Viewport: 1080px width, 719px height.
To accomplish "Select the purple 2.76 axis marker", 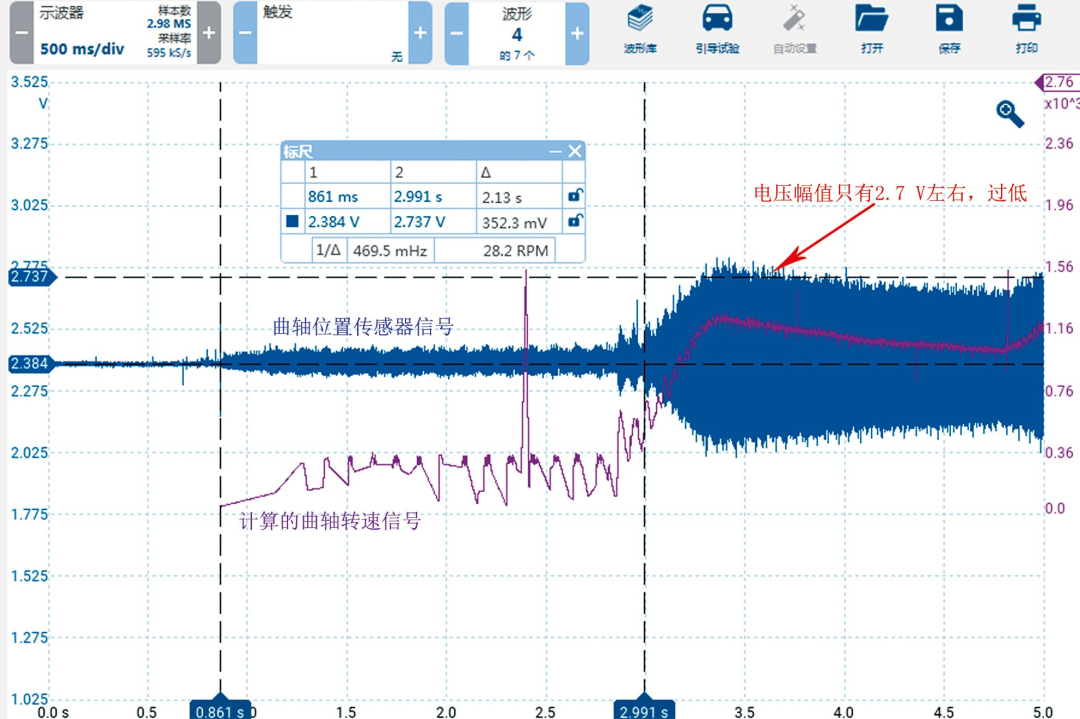I will tap(1057, 83).
